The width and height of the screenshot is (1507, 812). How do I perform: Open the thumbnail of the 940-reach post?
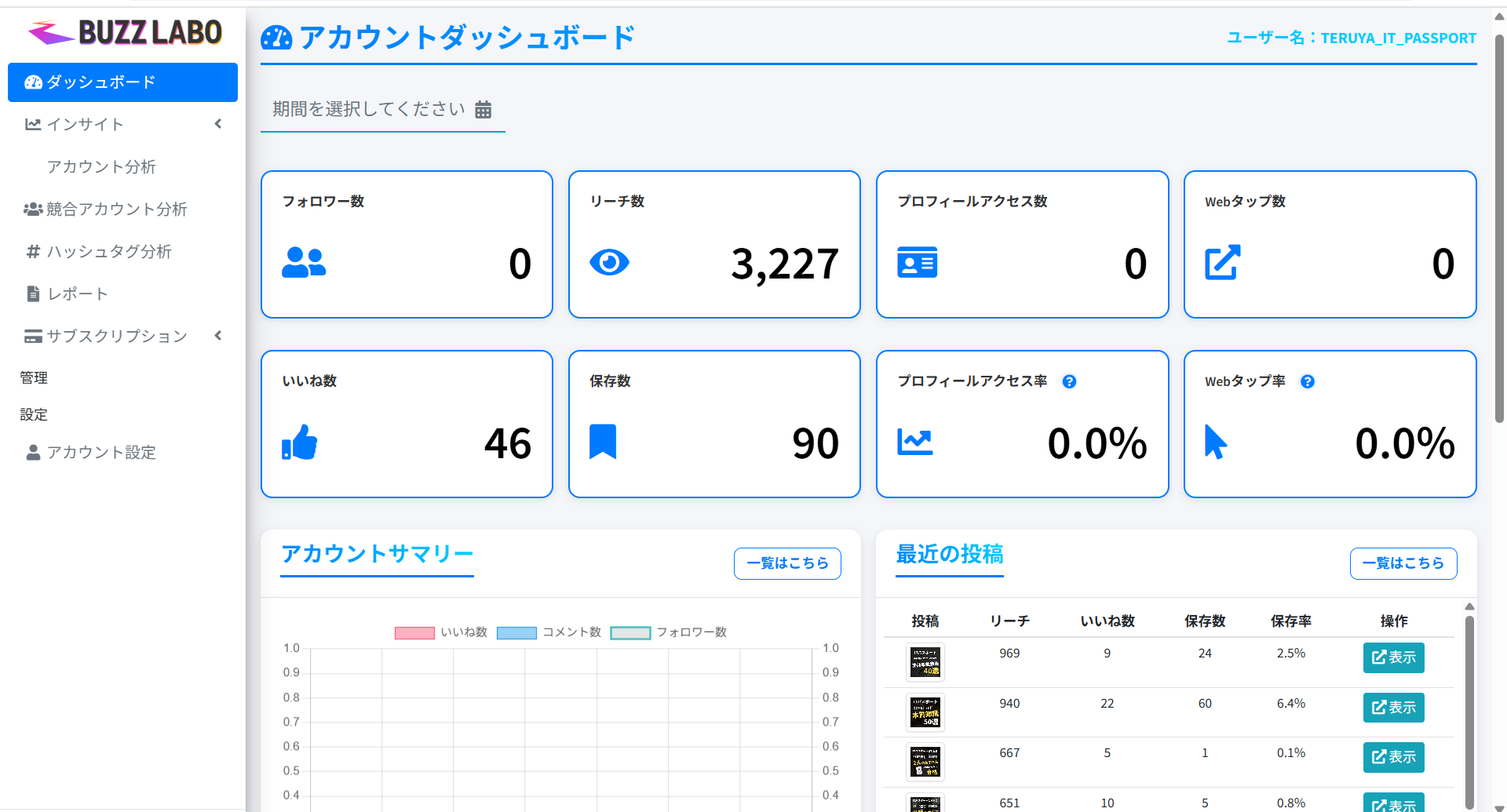[x=925, y=712]
